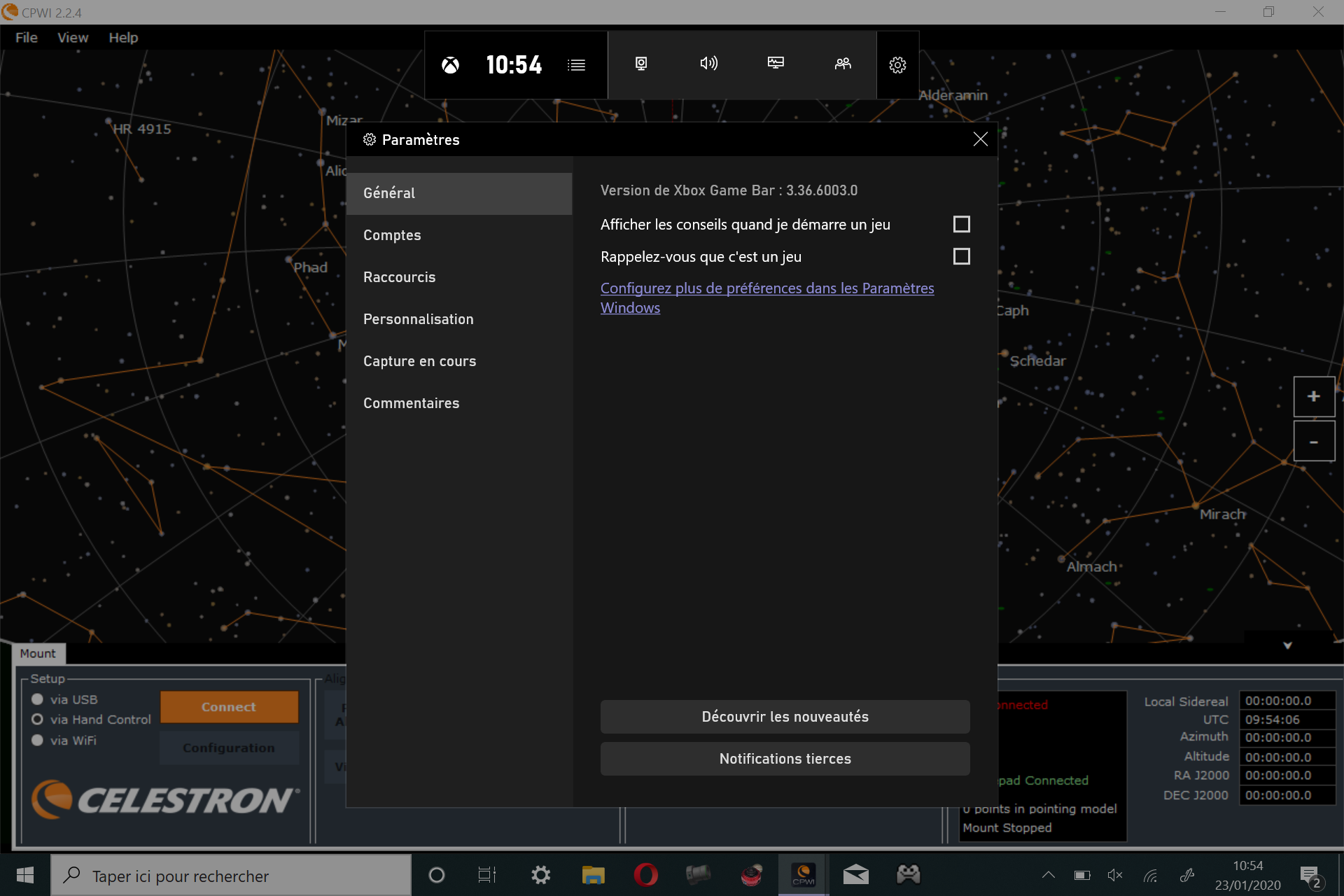Open File Explorer on the taskbar
This screenshot has width=1344, height=896.
tap(594, 875)
